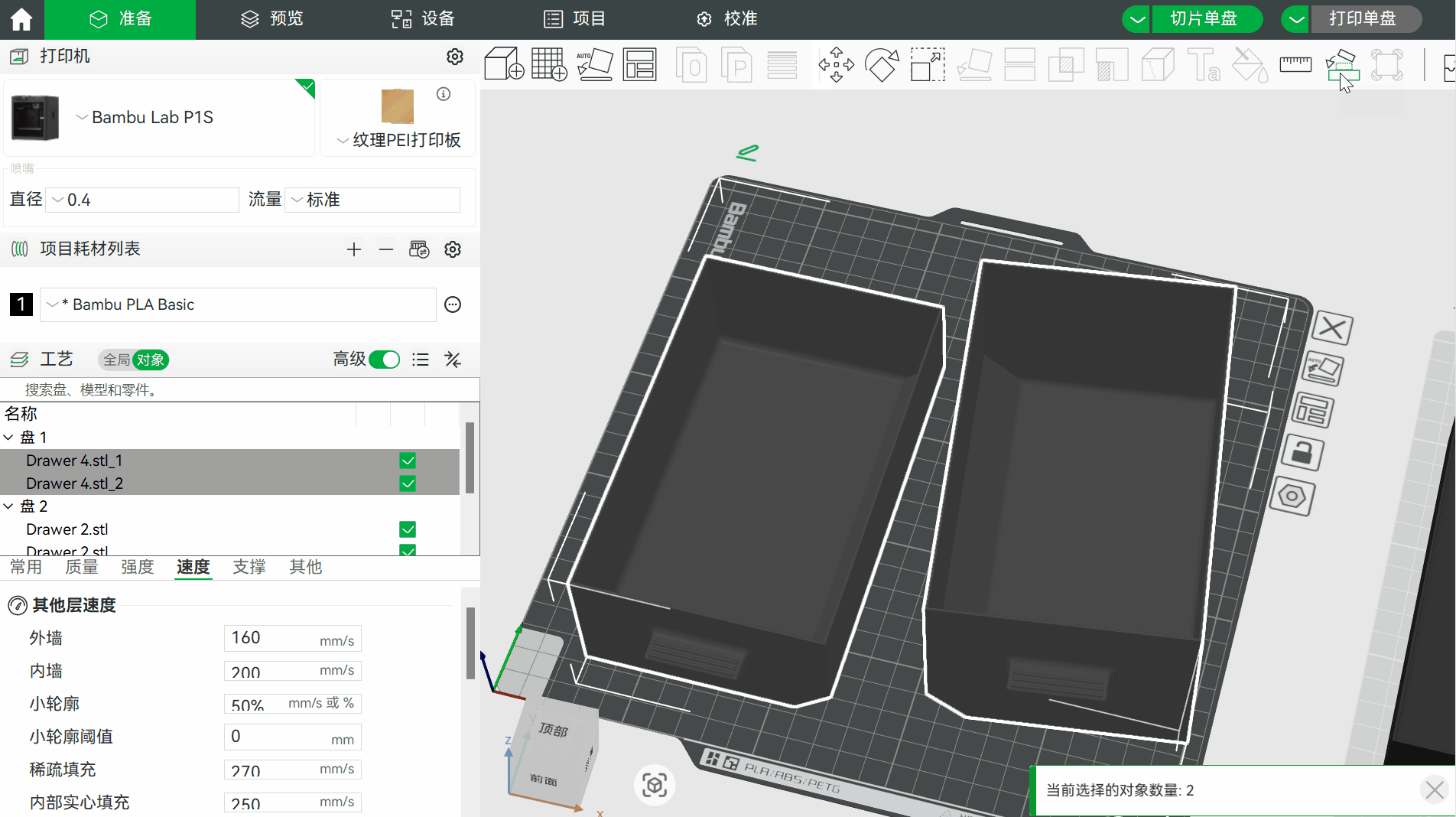The image size is (1456, 817).
Task: Open the 支撑 settings tab
Action: click(x=249, y=567)
